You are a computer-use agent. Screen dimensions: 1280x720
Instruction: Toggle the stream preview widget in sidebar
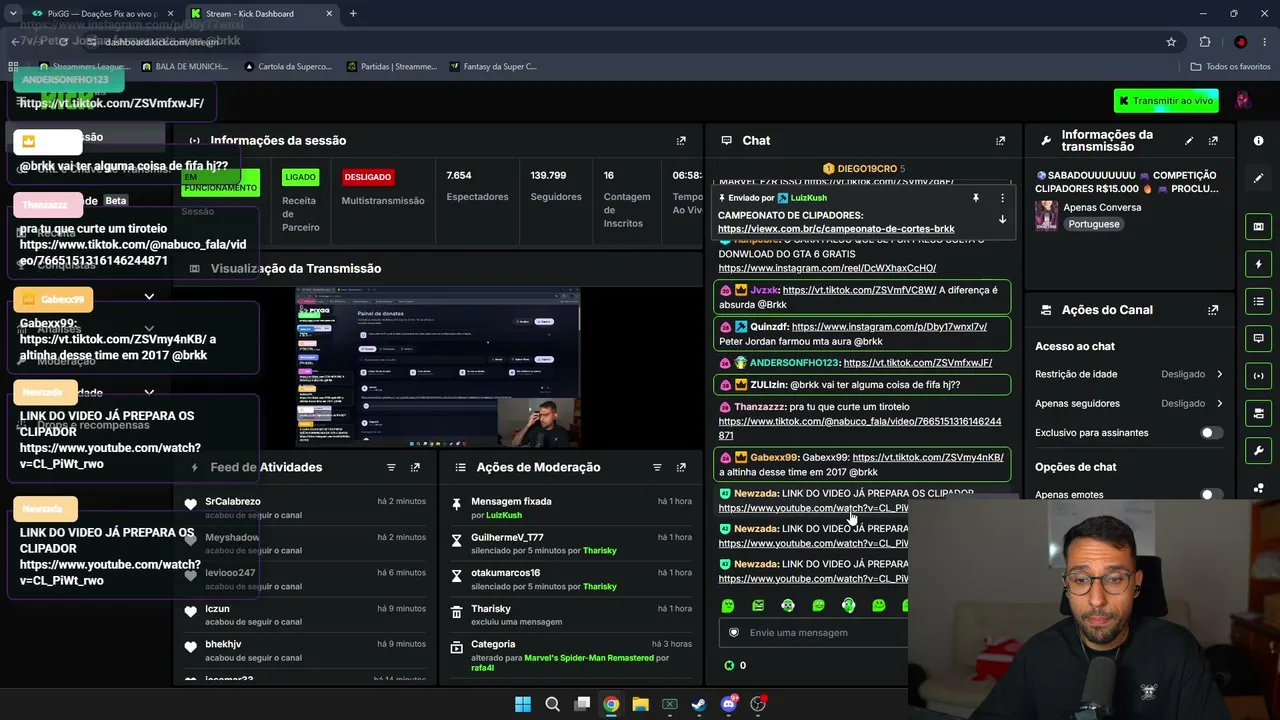pyautogui.click(x=1258, y=227)
